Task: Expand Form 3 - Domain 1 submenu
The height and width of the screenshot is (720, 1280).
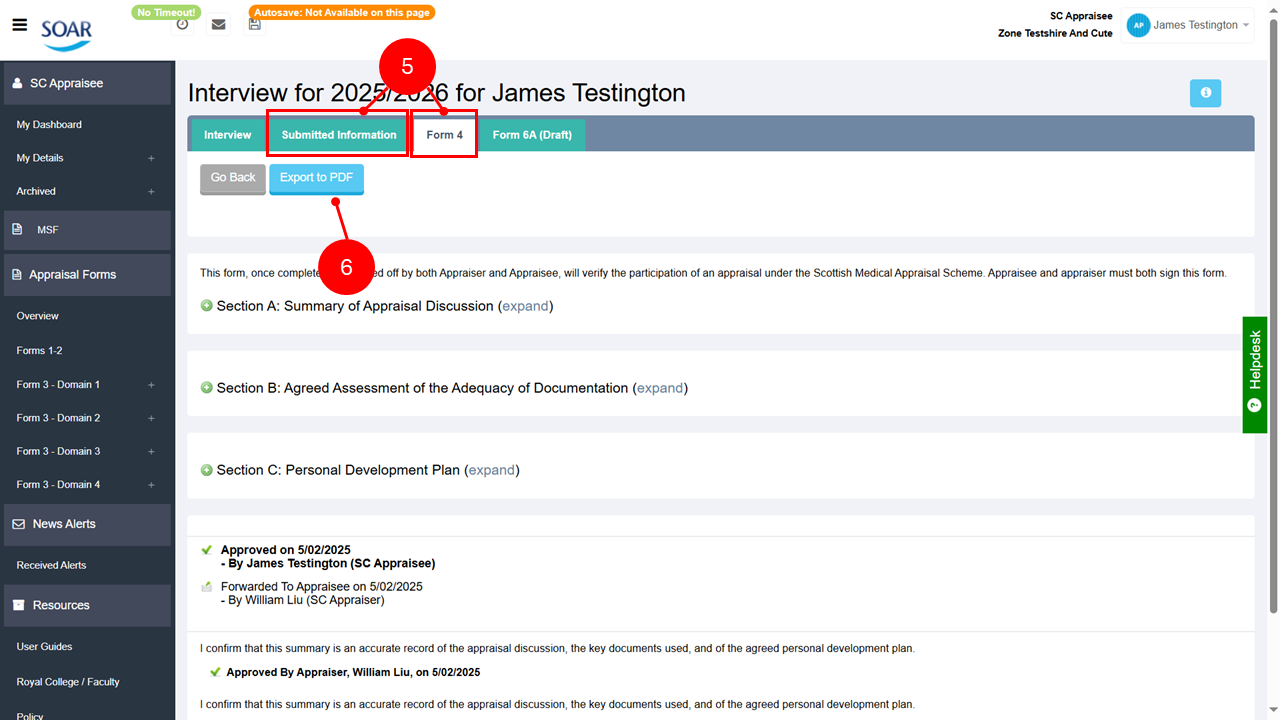Action: 151,385
